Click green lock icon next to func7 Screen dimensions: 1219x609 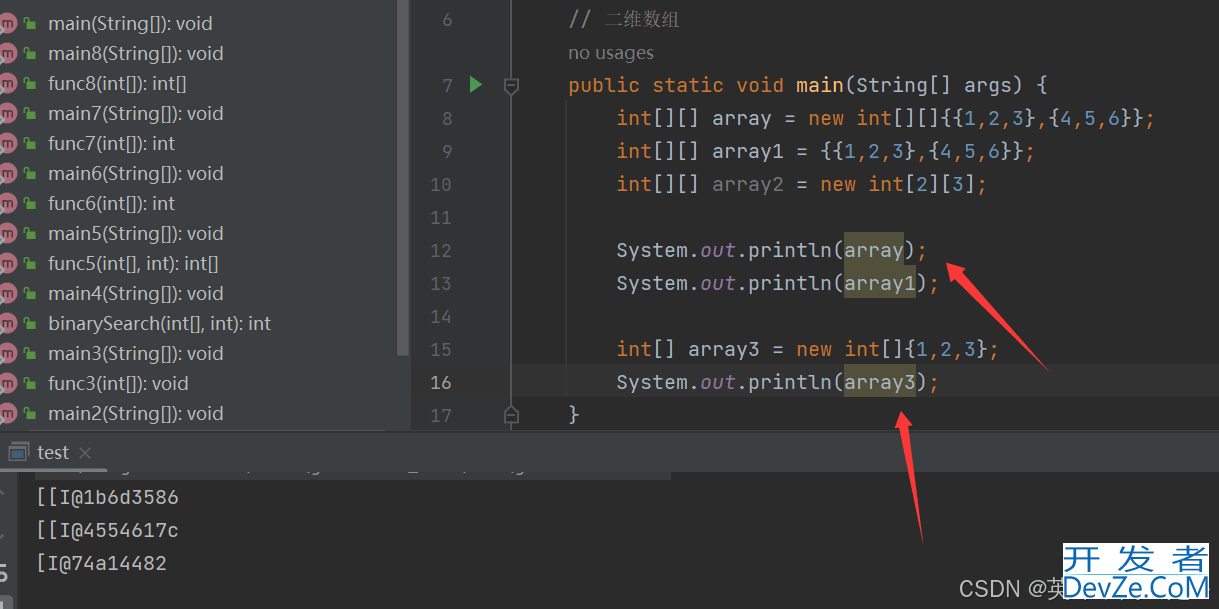pos(30,144)
